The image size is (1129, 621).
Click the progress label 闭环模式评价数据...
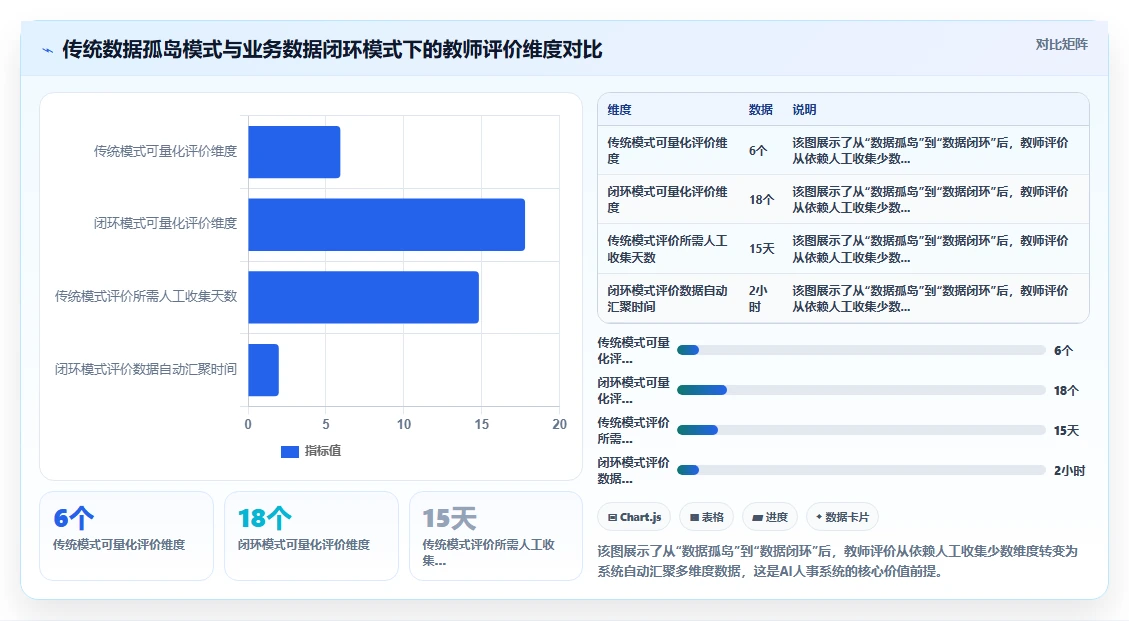point(633,470)
